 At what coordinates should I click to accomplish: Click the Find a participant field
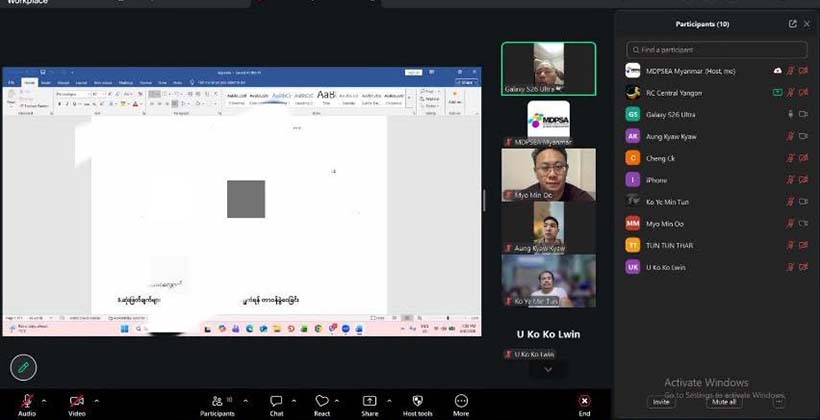click(716, 50)
